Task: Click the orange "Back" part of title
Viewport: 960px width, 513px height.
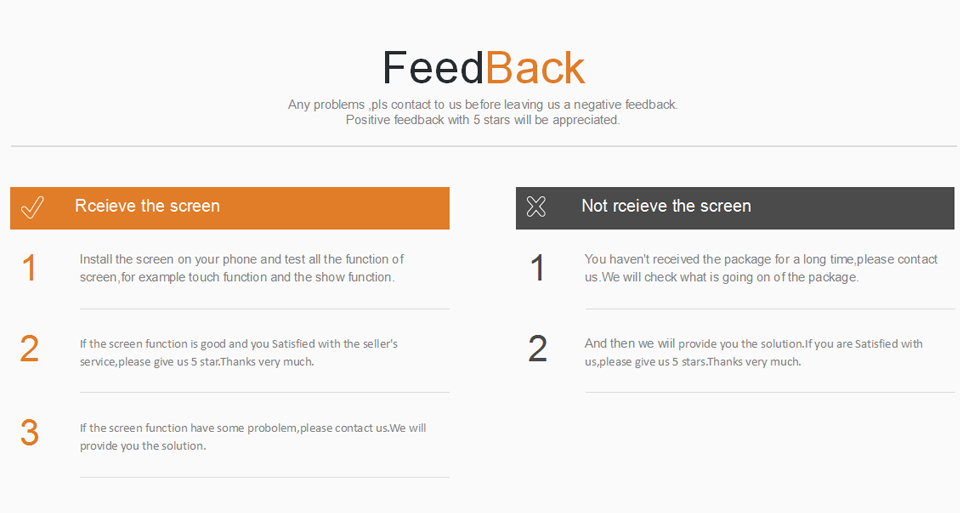Action: 535,68
